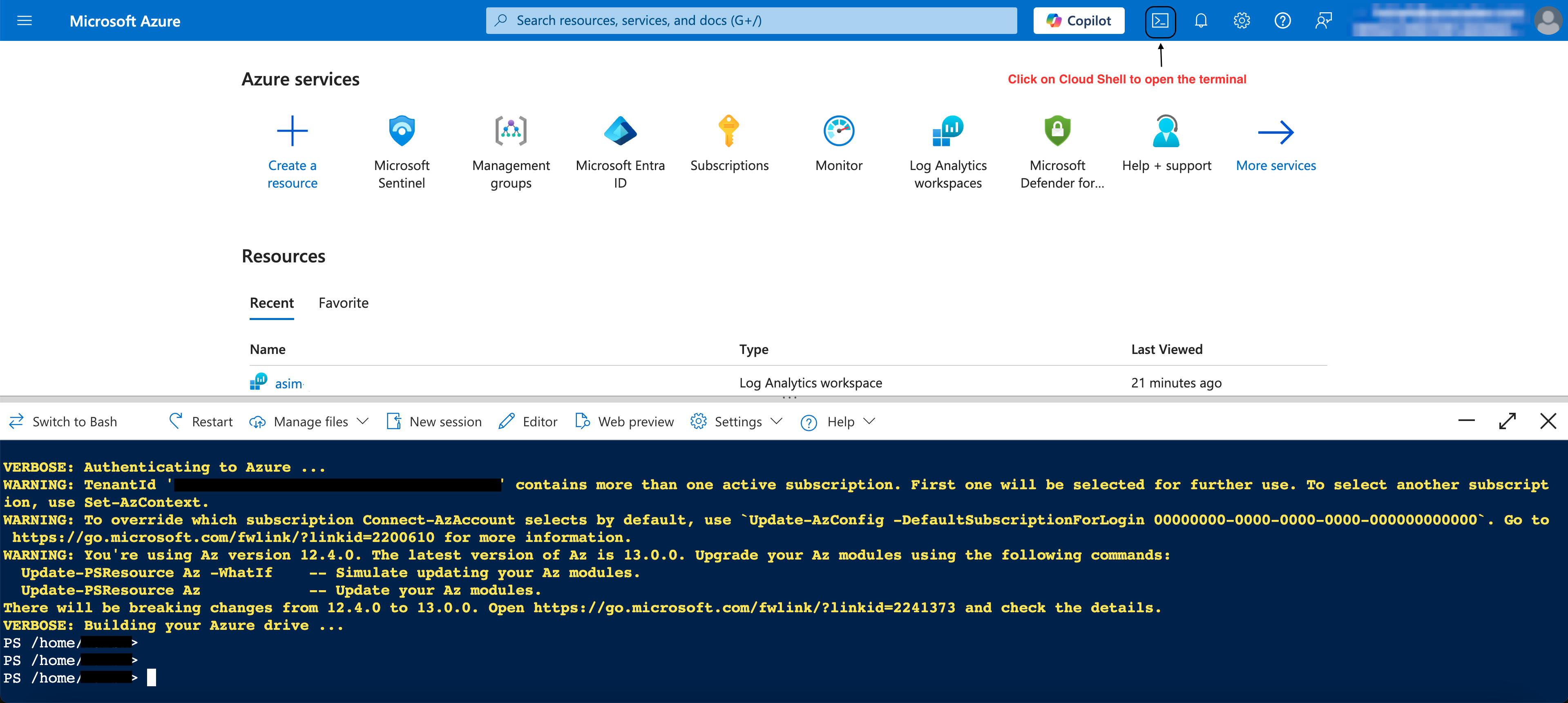The height and width of the screenshot is (703, 1568).
Task: Click the Resources heading
Action: click(x=284, y=256)
